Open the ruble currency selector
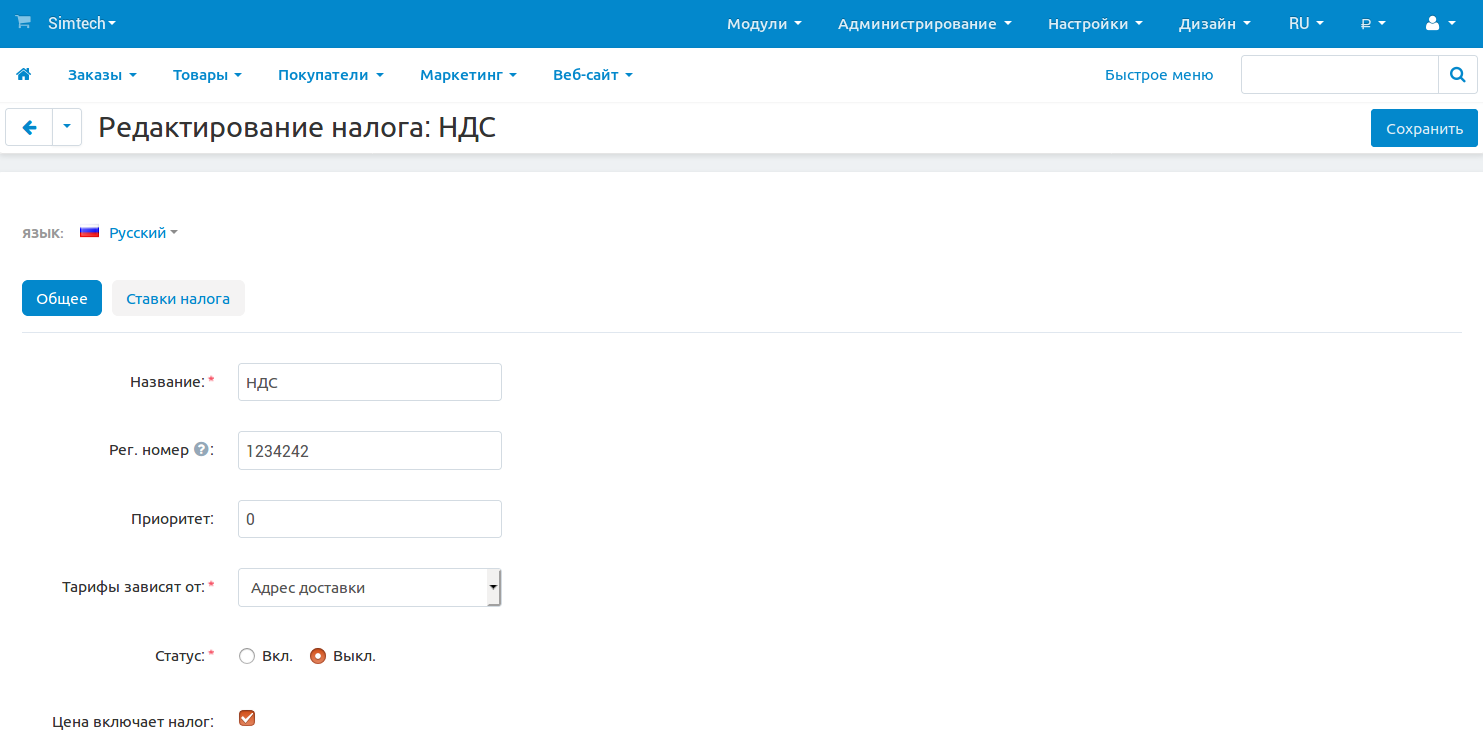Image resolution: width=1483 pixels, height=745 pixels. coord(1372,24)
